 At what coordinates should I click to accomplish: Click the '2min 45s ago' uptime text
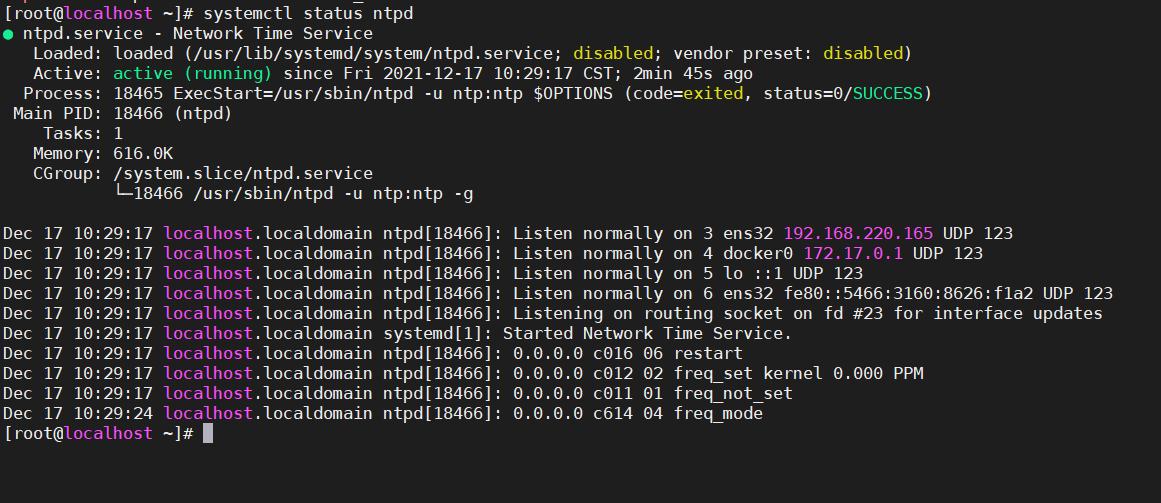click(693, 73)
